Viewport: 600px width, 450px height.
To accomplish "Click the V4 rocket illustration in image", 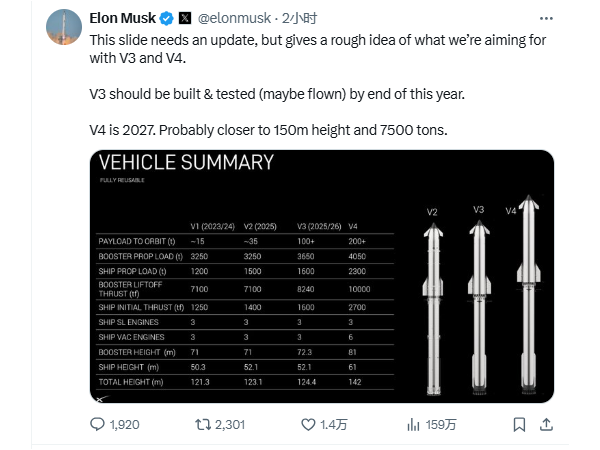I will pyautogui.click(x=528, y=295).
